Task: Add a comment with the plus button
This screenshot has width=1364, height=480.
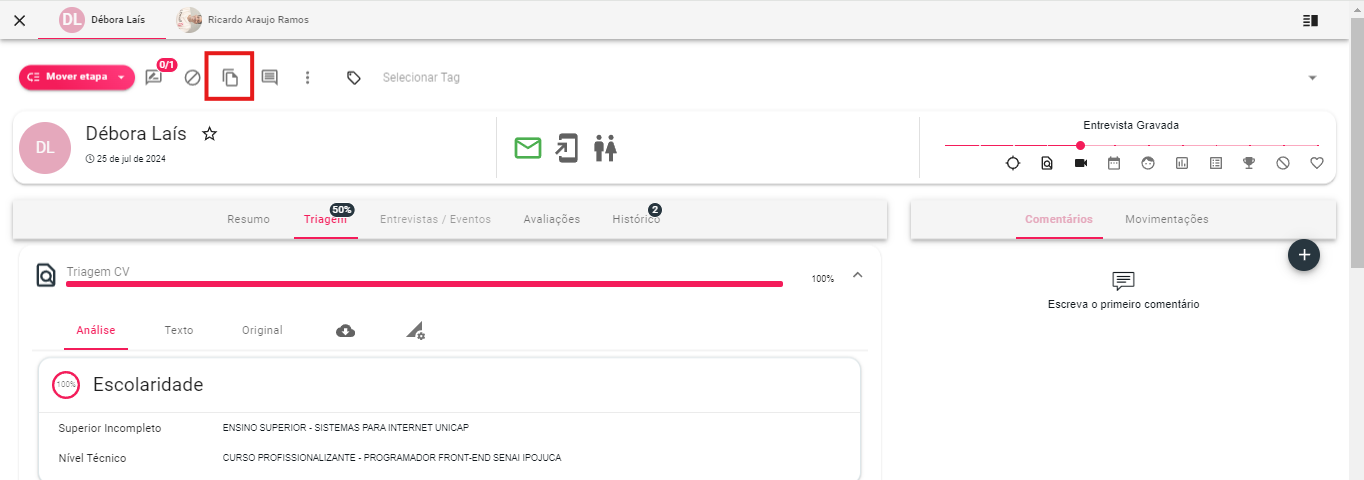Action: click(x=1304, y=255)
